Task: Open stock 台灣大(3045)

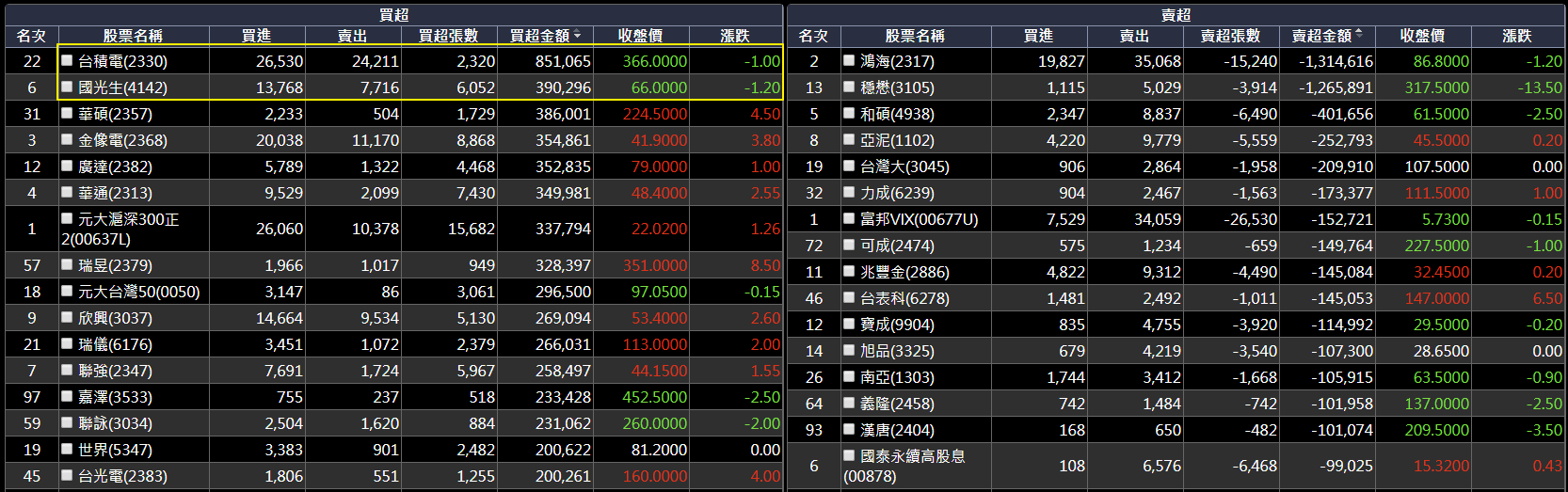Action: [904, 167]
